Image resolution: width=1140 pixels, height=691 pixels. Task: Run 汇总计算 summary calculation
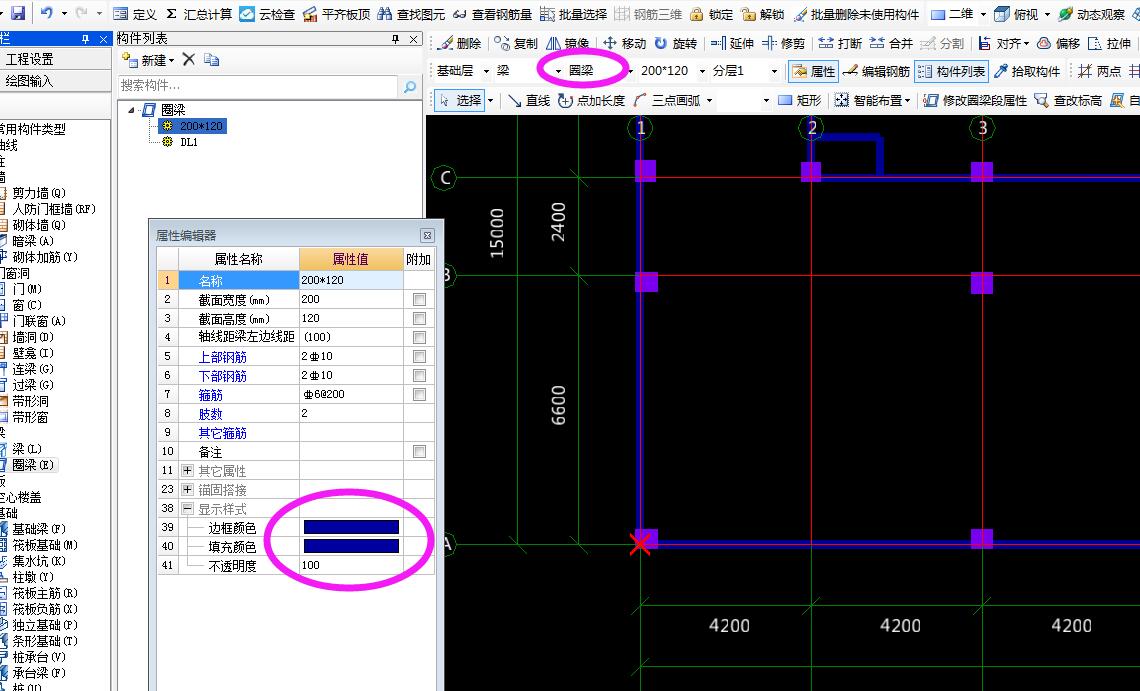point(198,14)
